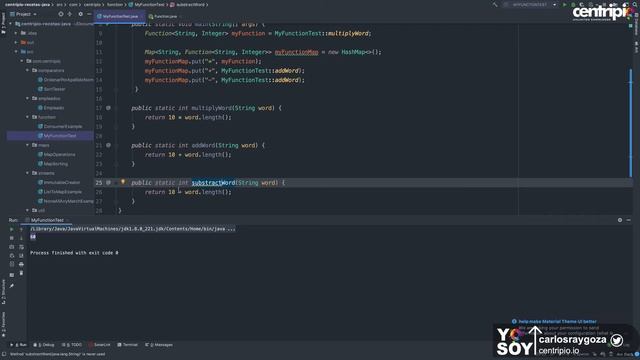
Task: Hide the Project panel with minus icon
Action: pos(89,14)
